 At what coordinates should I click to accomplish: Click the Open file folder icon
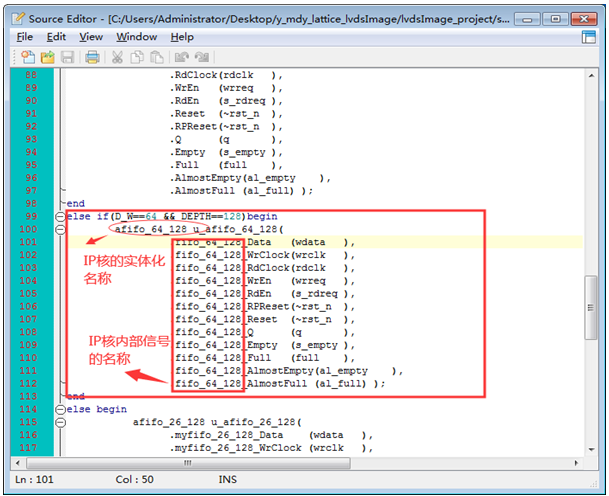tap(47, 57)
